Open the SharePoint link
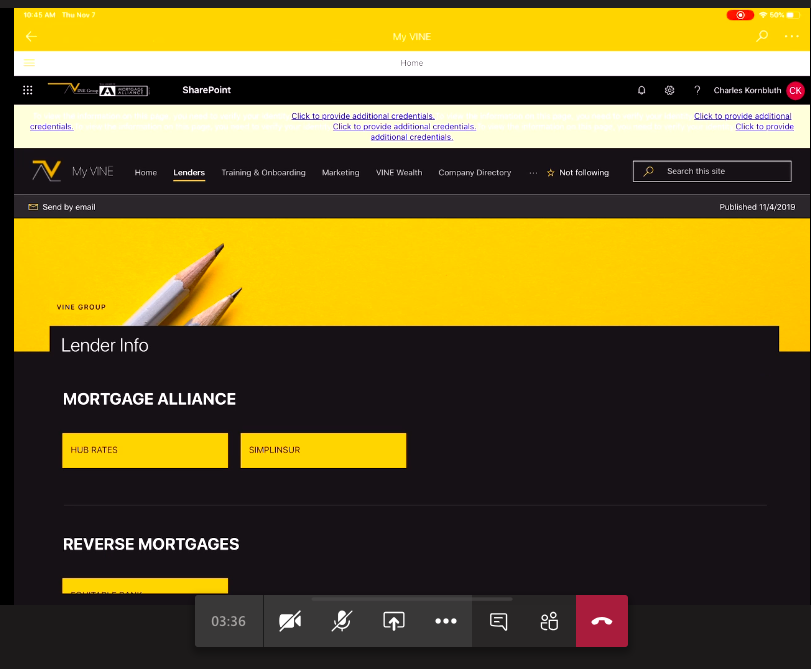Screen dimensions: 811x669 point(206,90)
